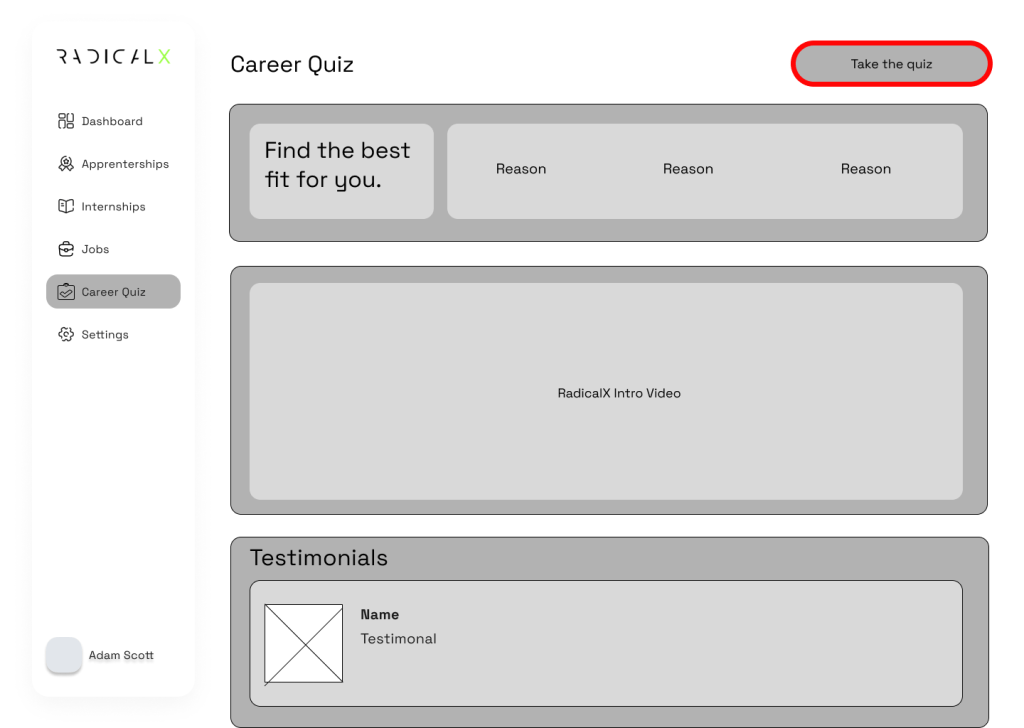Select the first Reason item
Screen dimensions: 1024x728
[x=521, y=169]
